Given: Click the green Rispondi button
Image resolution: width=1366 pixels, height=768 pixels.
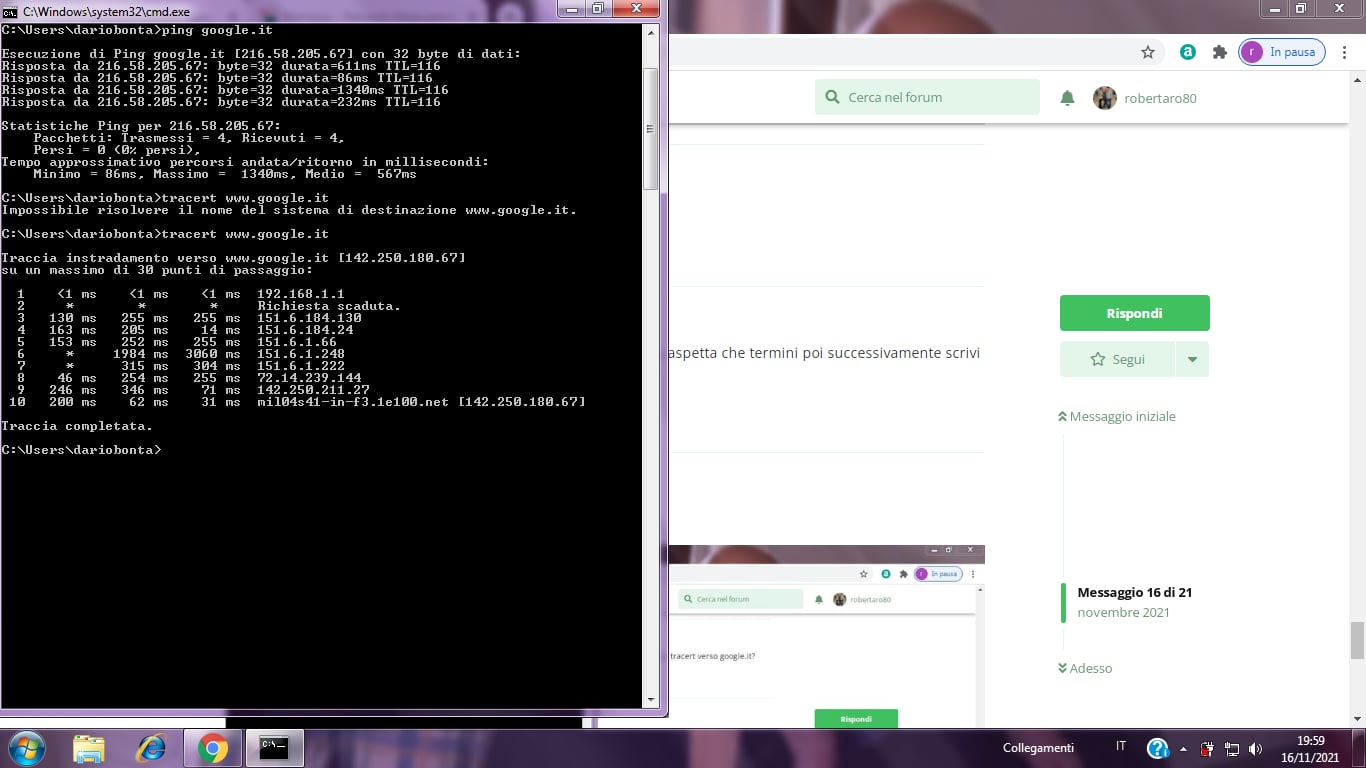Looking at the screenshot, I should click(1134, 313).
